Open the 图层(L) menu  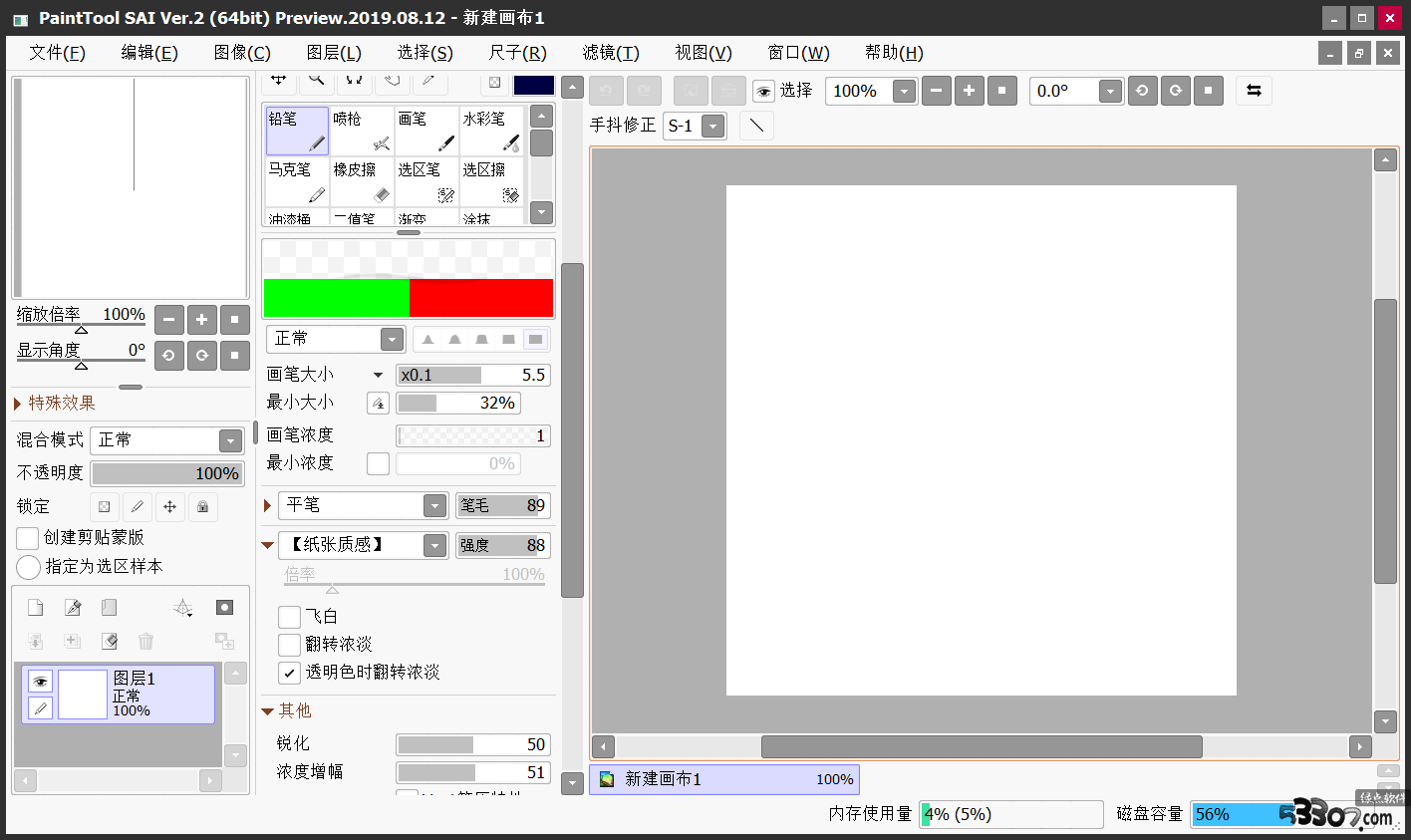(x=334, y=53)
